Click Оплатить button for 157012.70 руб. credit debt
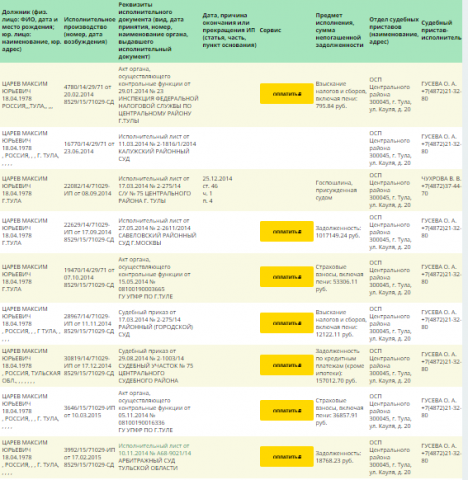468x480 pixels. pos(286,365)
